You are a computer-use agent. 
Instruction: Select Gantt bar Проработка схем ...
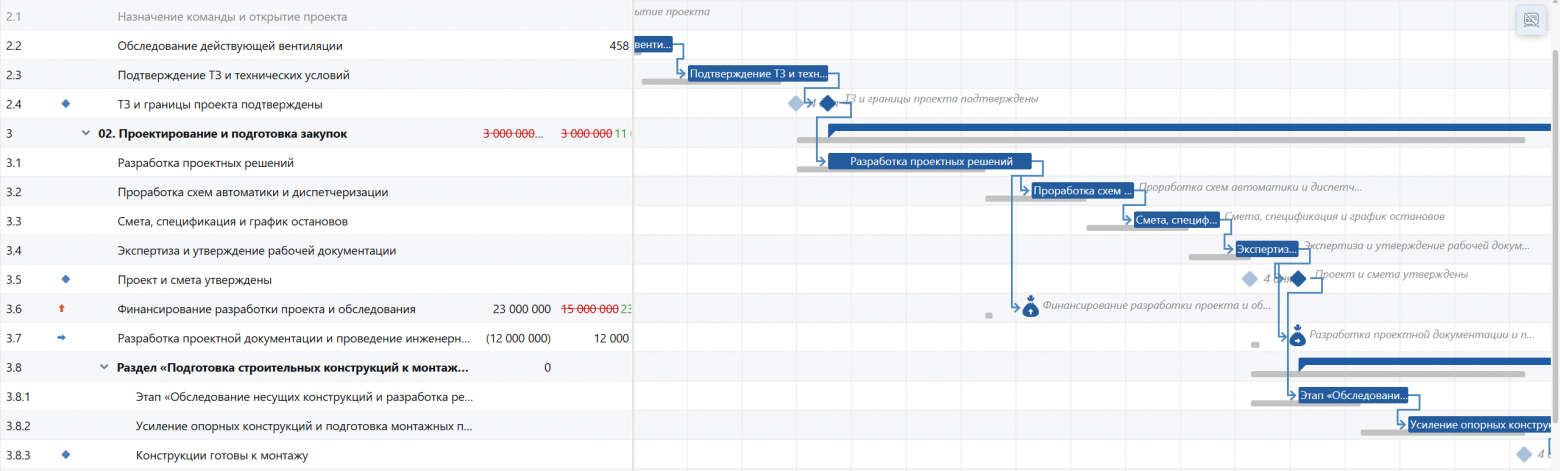(x=1083, y=190)
